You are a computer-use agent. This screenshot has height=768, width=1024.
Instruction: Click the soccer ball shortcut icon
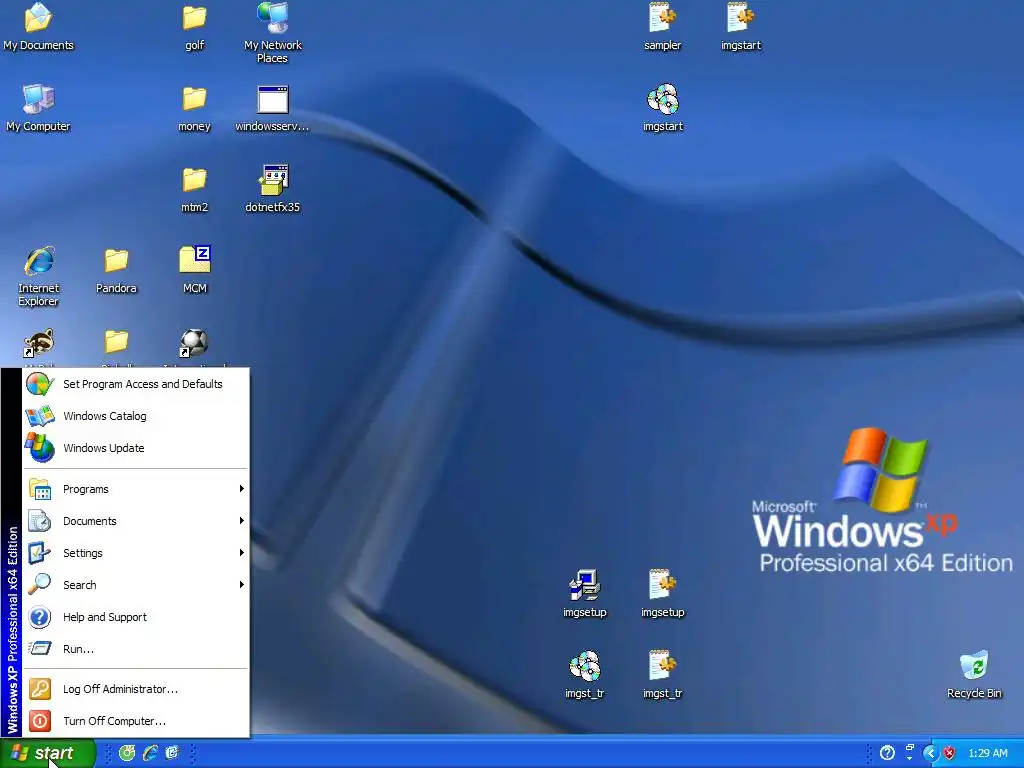(x=194, y=343)
